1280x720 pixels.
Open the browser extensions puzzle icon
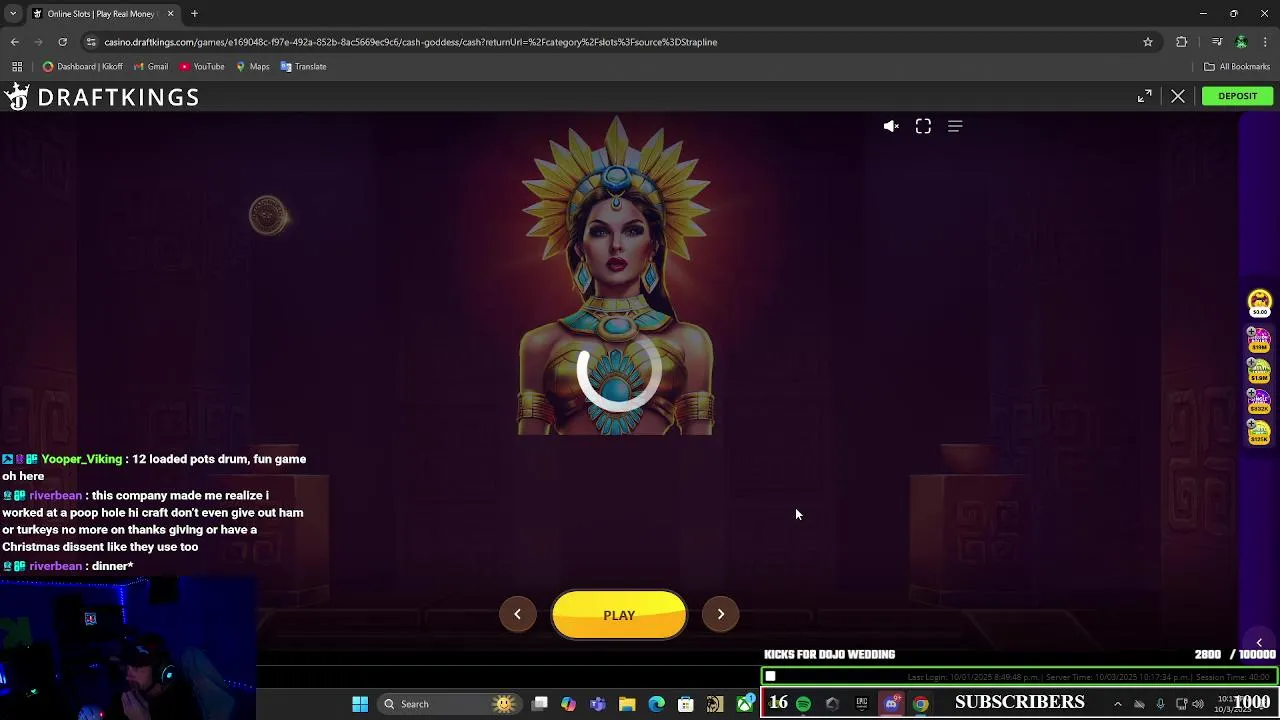pos(1182,42)
